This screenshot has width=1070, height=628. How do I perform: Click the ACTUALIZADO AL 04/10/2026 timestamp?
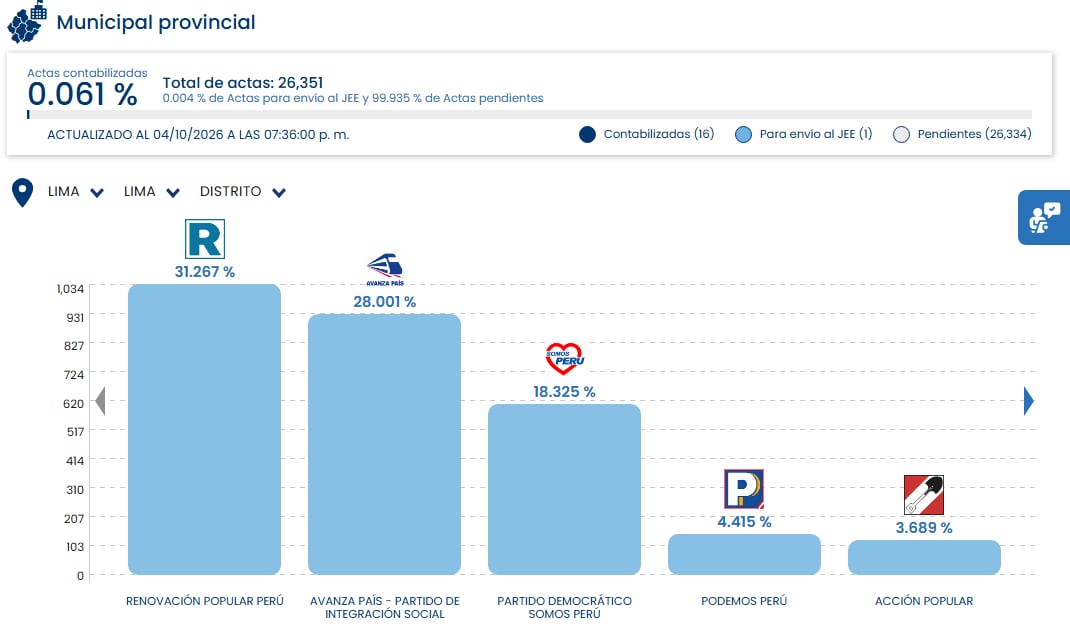tap(198, 134)
